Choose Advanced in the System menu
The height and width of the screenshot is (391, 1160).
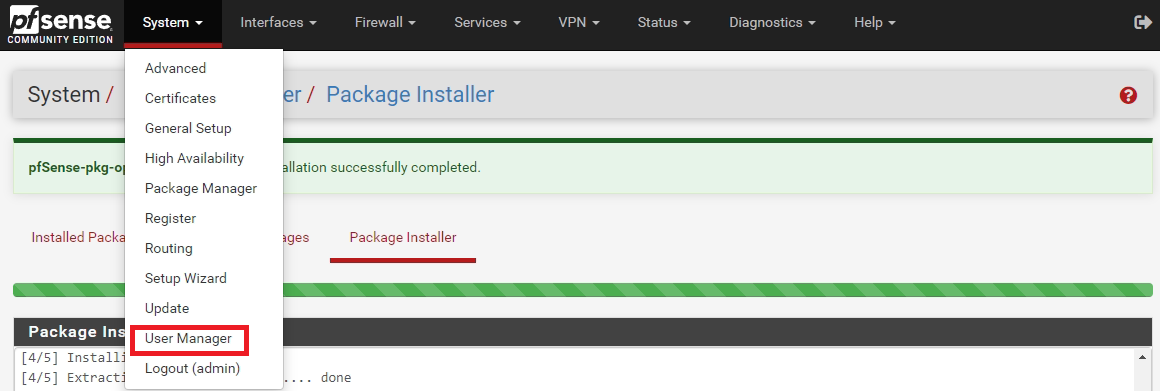point(175,68)
